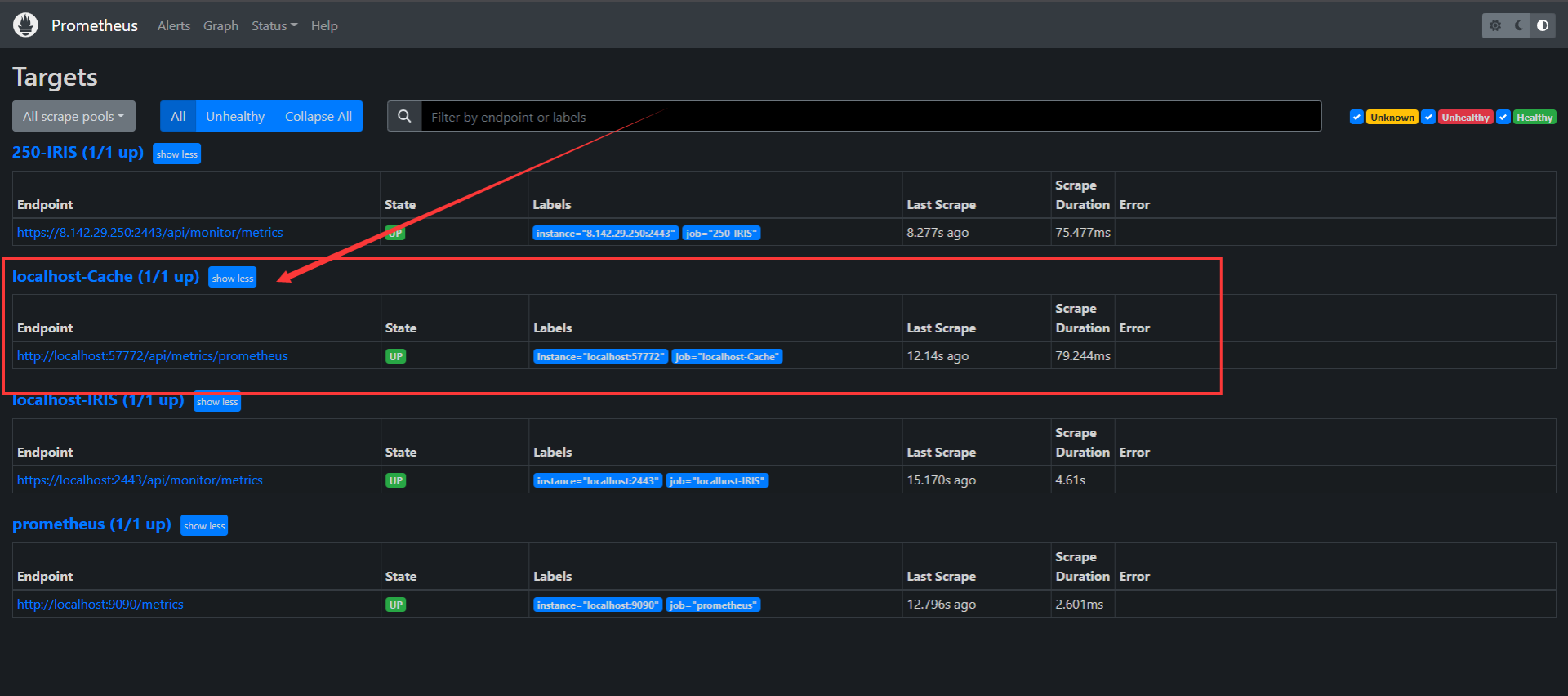Screen dimensions: 1568x696
Task: Go to Prometheus home title
Action: click(95, 25)
